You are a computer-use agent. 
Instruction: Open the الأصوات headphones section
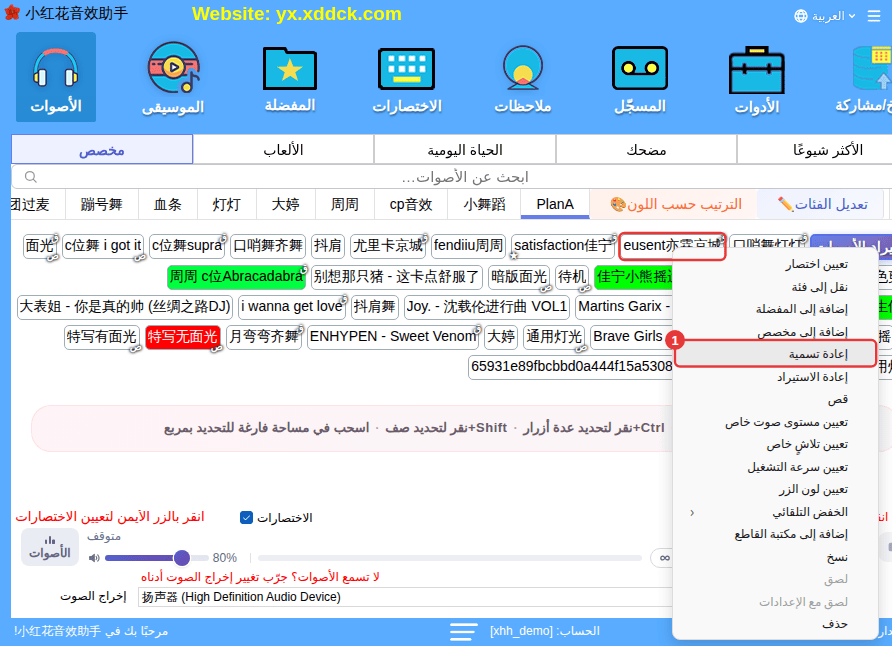click(x=56, y=77)
